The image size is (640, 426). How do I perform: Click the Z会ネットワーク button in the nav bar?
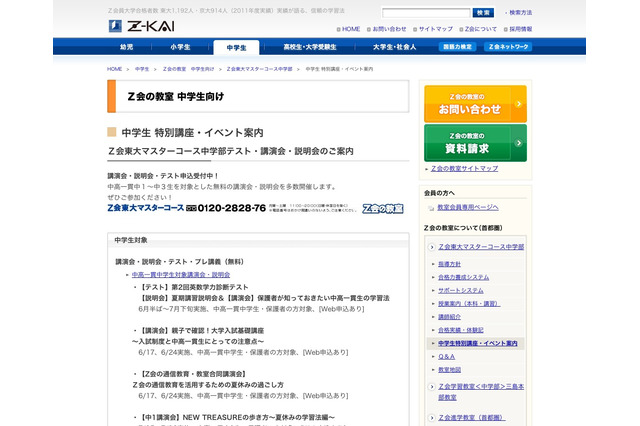pos(508,47)
